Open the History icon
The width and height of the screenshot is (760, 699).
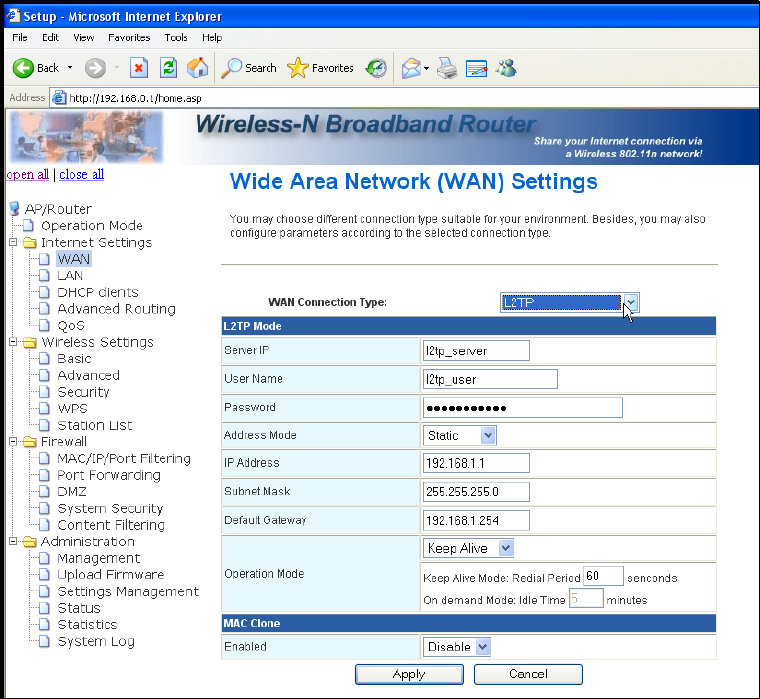coord(376,68)
